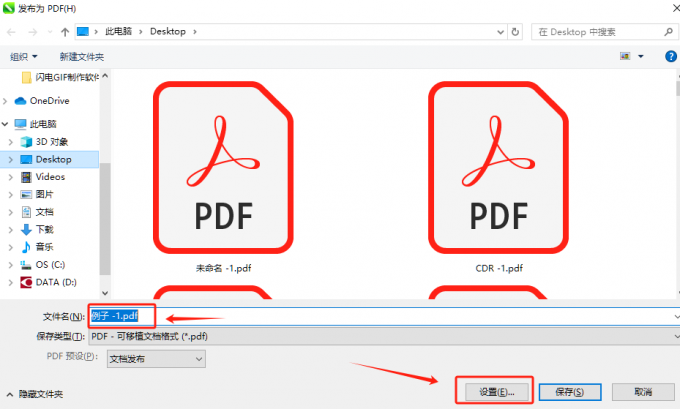The image size is (680, 409).
Task: Open the 保存类型 dropdown
Action: pos(384,337)
